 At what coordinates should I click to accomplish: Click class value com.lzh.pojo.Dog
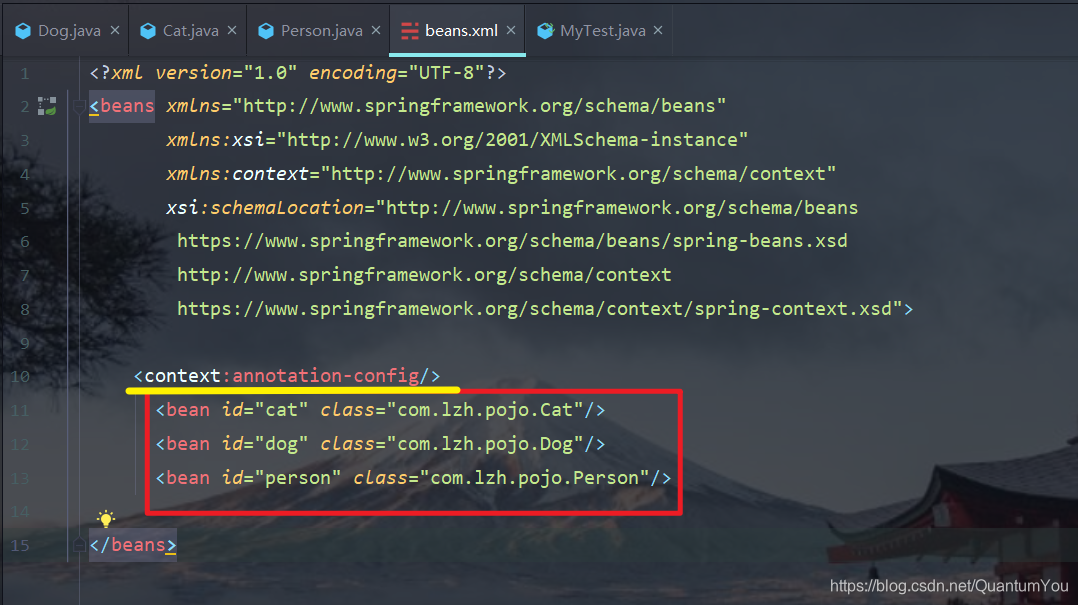485,444
